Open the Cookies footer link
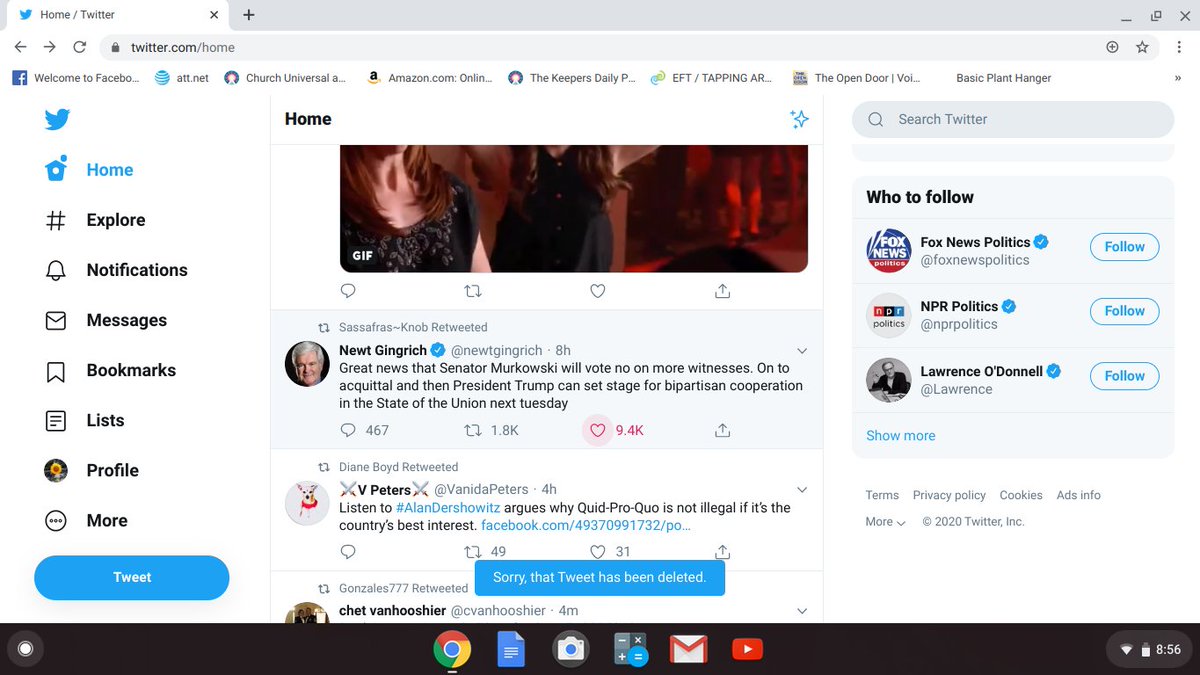The width and height of the screenshot is (1200, 675). click(x=1021, y=495)
